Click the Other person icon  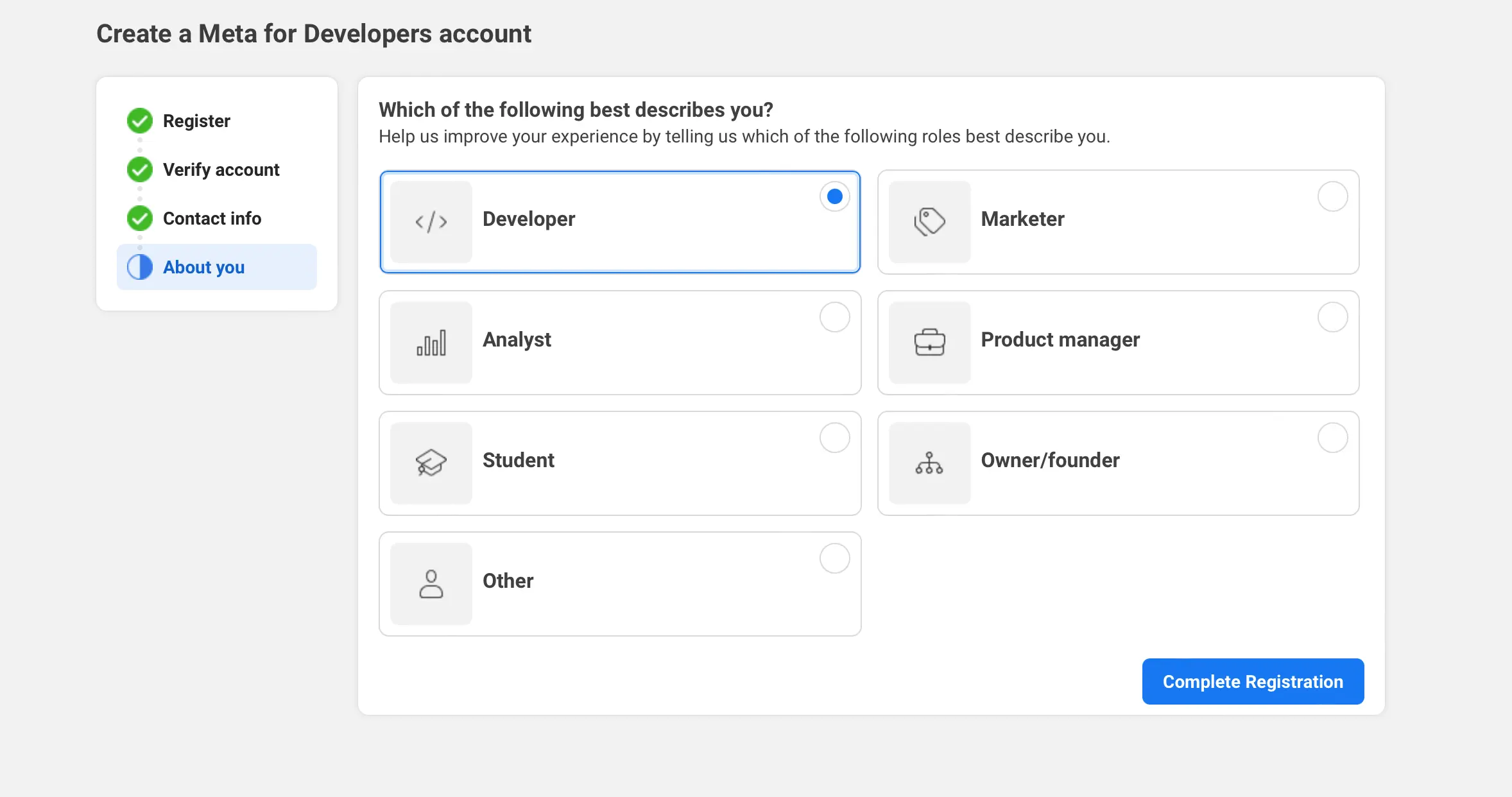(x=430, y=583)
